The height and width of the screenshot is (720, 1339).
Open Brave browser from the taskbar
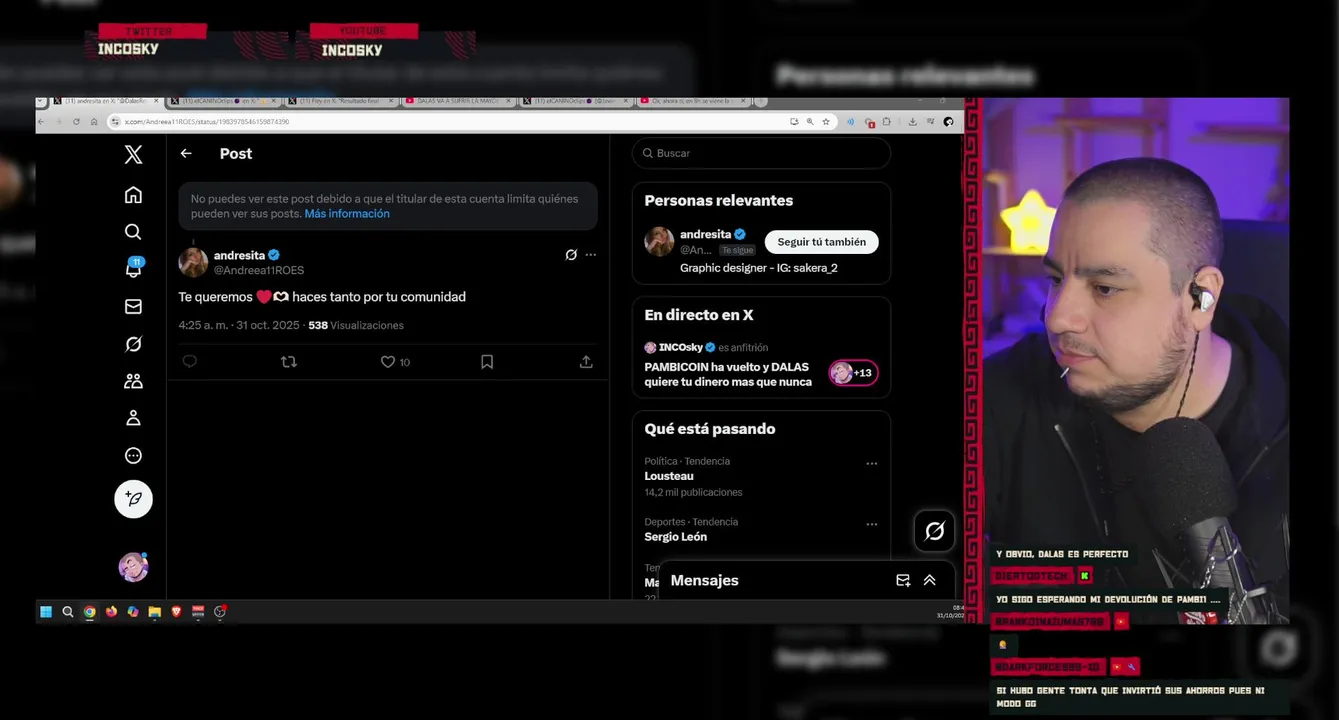point(176,612)
